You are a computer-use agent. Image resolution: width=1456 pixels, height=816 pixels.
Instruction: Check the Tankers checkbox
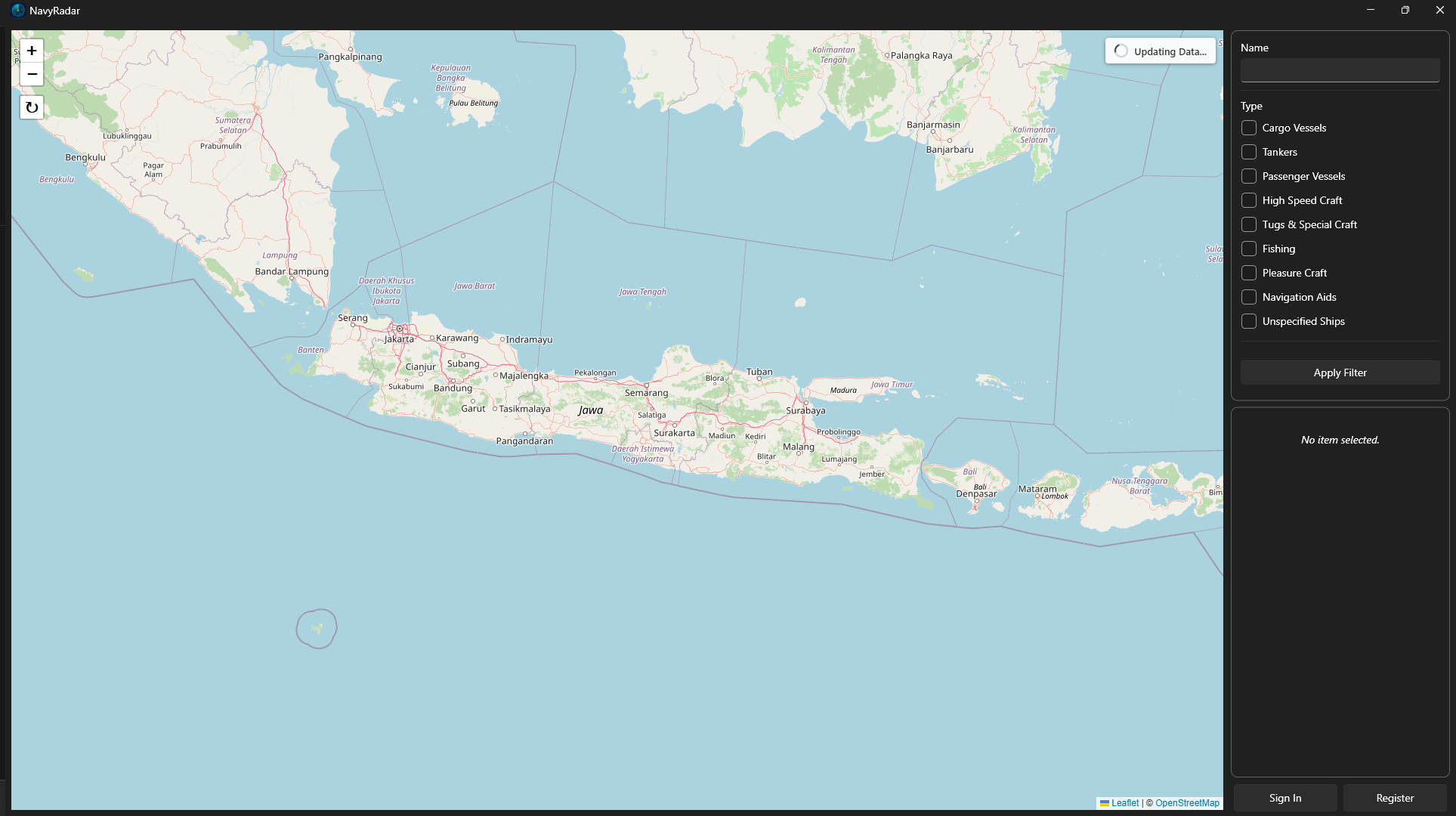tap(1249, 152)
